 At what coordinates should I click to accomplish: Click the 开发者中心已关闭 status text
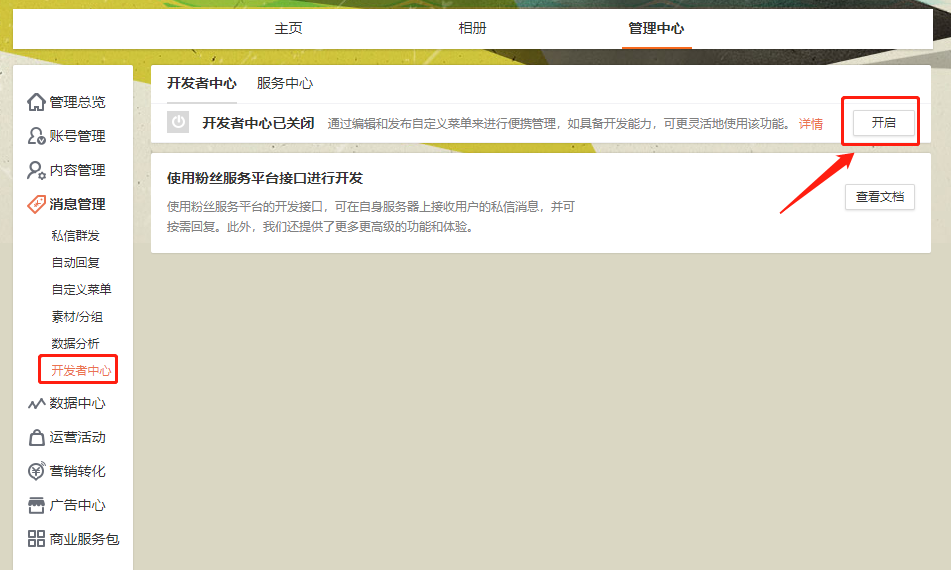coord(258,123)
